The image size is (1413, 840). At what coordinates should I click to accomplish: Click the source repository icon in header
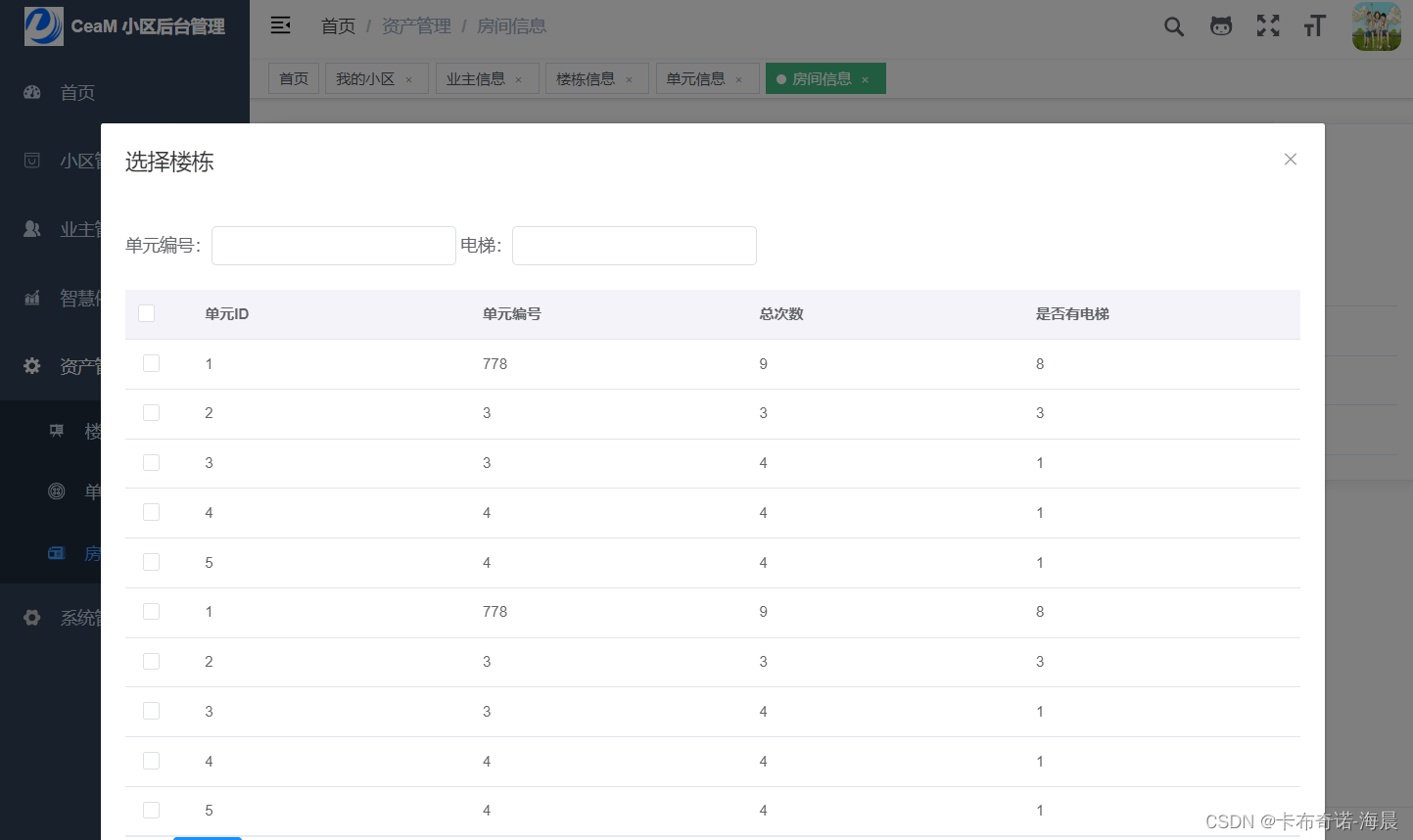1220,26
